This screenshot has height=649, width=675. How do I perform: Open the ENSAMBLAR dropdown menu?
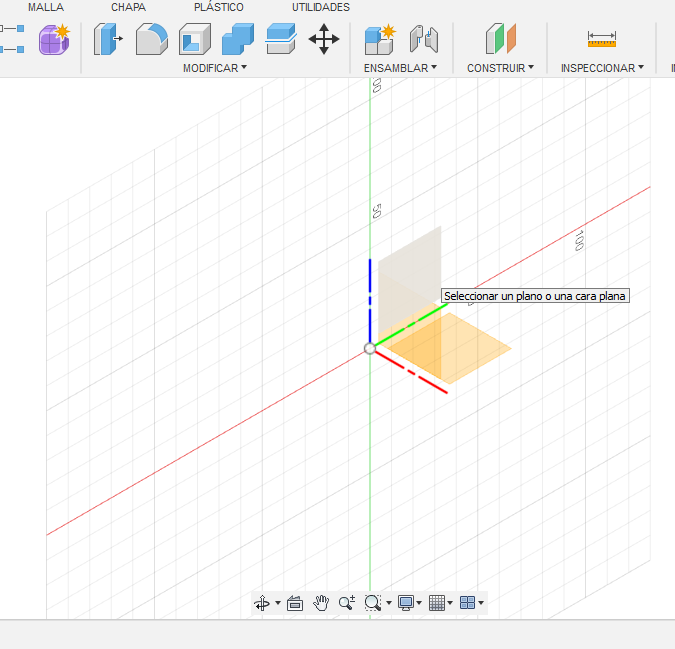(x=400, y=68)
